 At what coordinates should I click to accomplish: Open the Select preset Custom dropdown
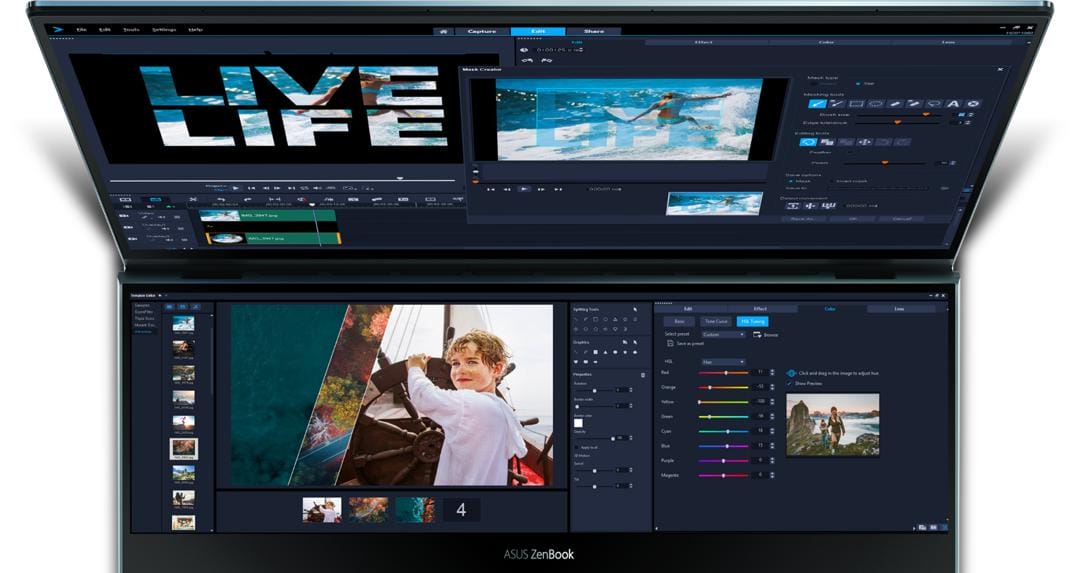[x=722, y=334]
